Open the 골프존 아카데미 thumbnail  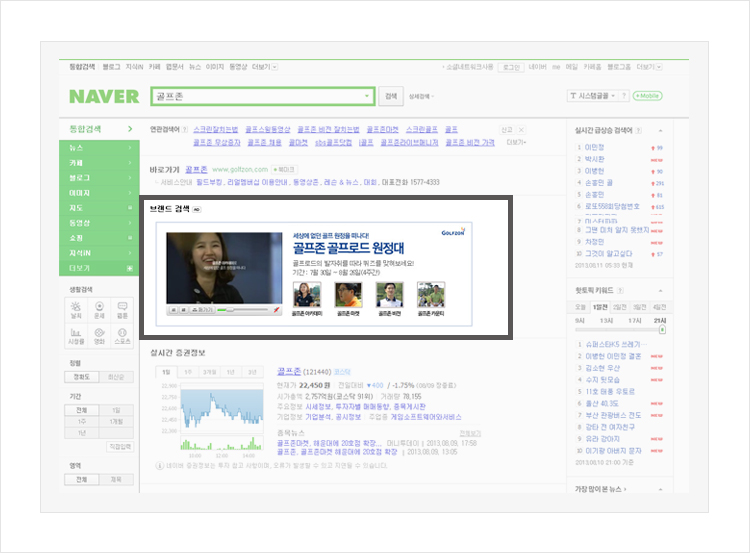click(x=307, y=295)
